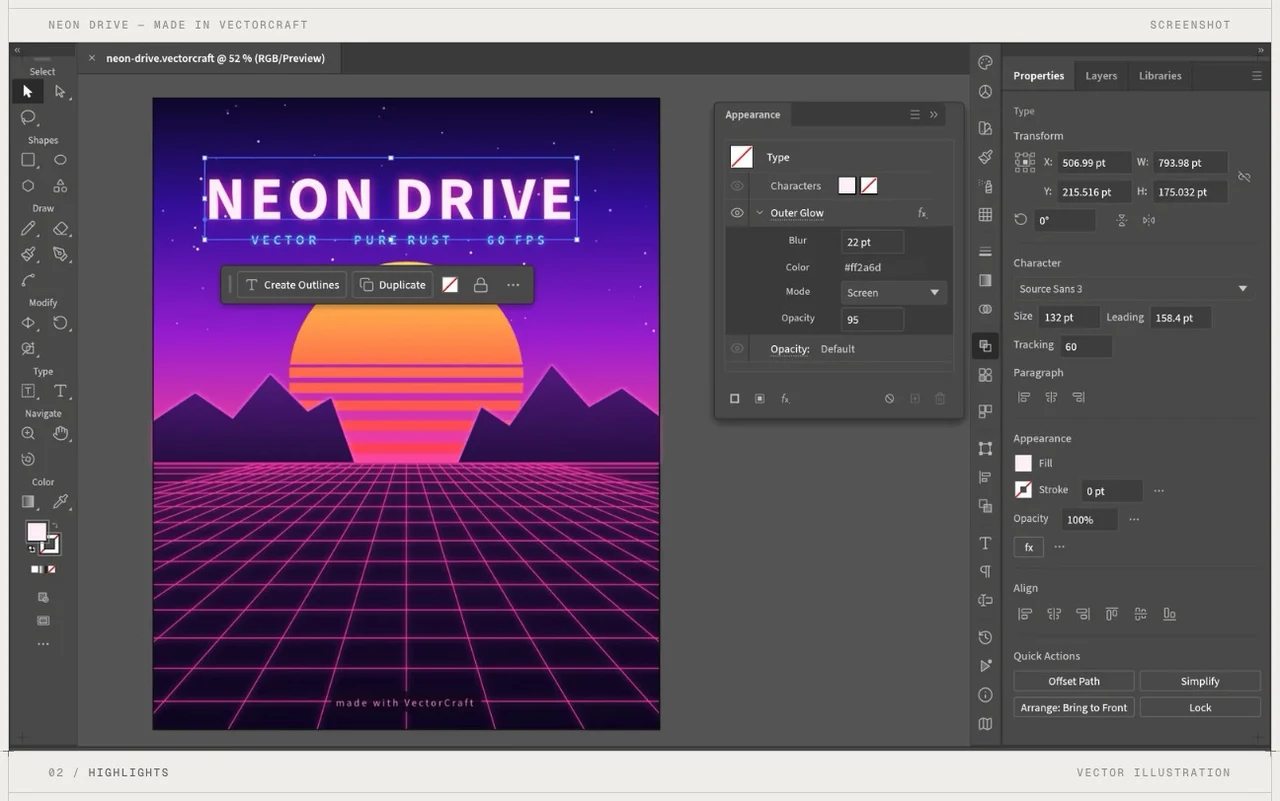Image resolution: width=1280 pixels, height=801 pixels.
Task: Click the Offset Path quick action
Action: 1074,681
